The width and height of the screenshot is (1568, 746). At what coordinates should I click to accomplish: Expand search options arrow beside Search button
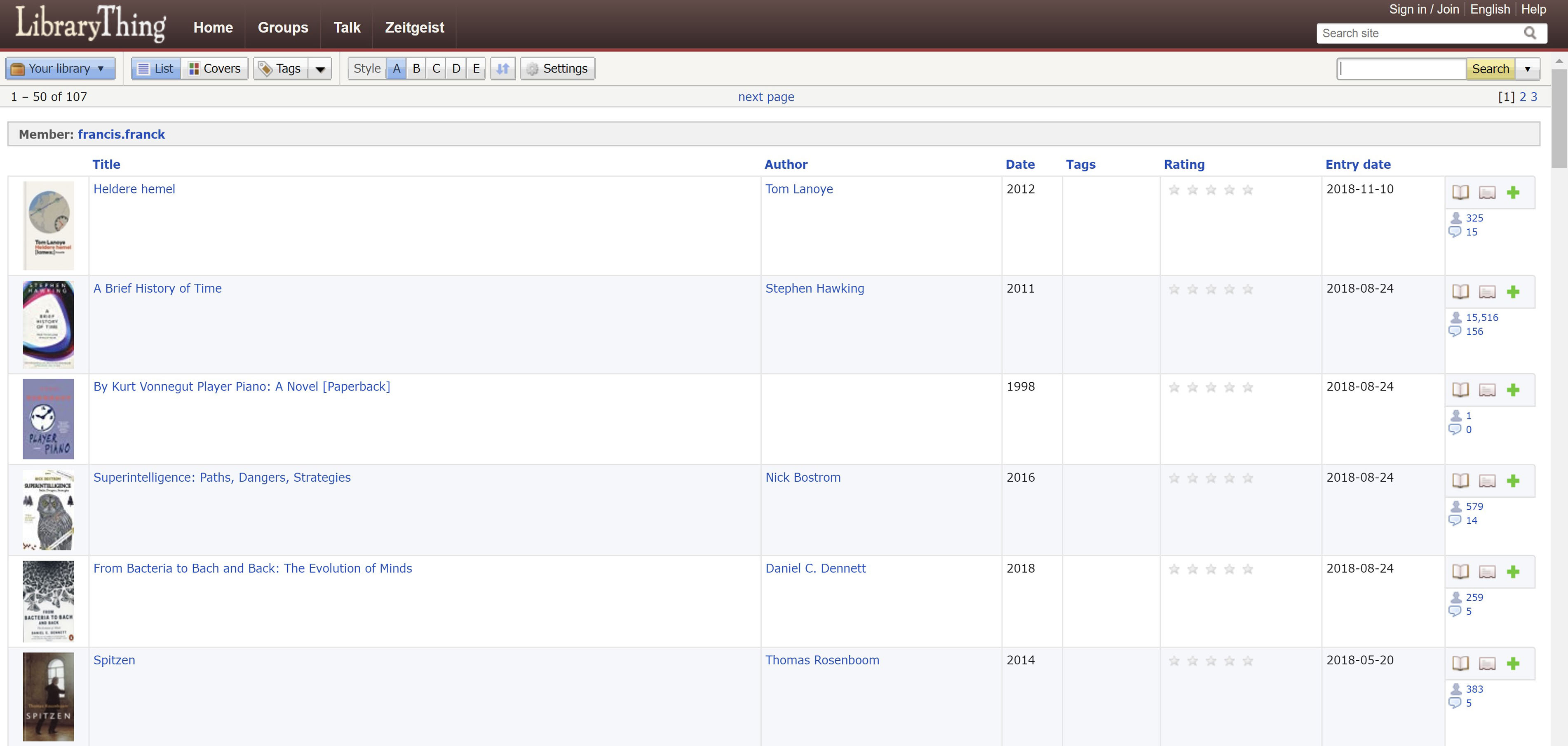1527,68
